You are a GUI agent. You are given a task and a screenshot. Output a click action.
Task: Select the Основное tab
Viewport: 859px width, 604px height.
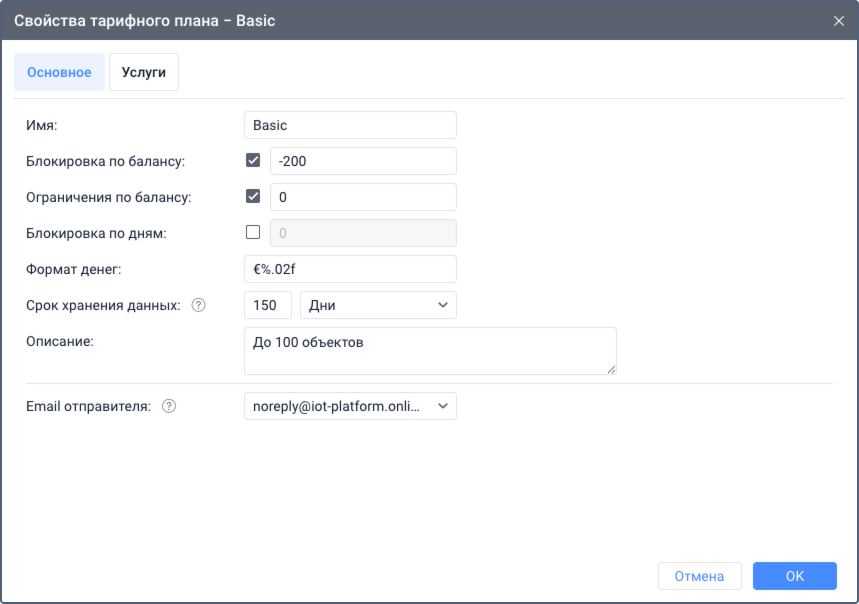(59, 73)
